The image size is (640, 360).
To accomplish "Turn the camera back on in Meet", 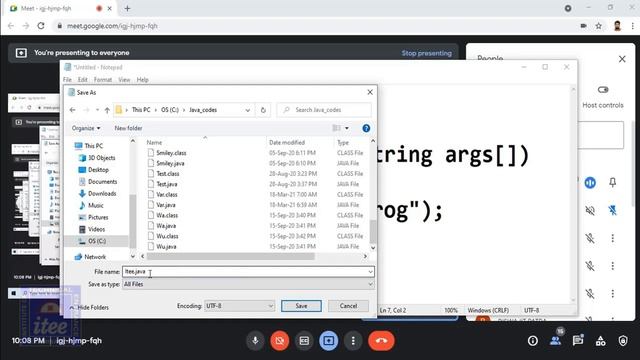I will click(x=280, y=340).
